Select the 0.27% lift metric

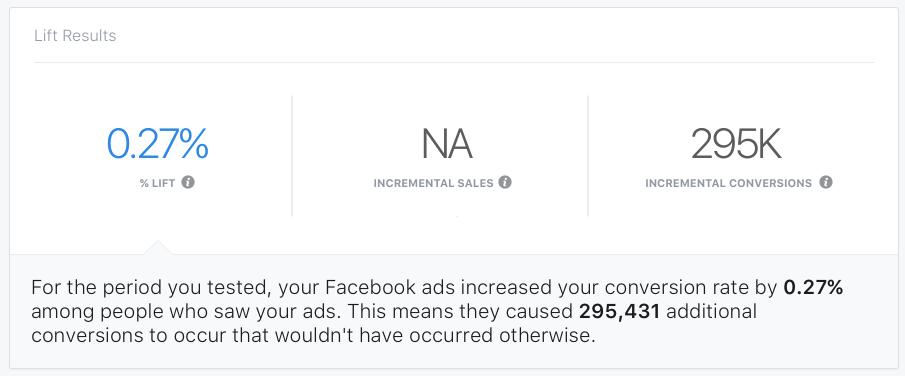point(158,144)
